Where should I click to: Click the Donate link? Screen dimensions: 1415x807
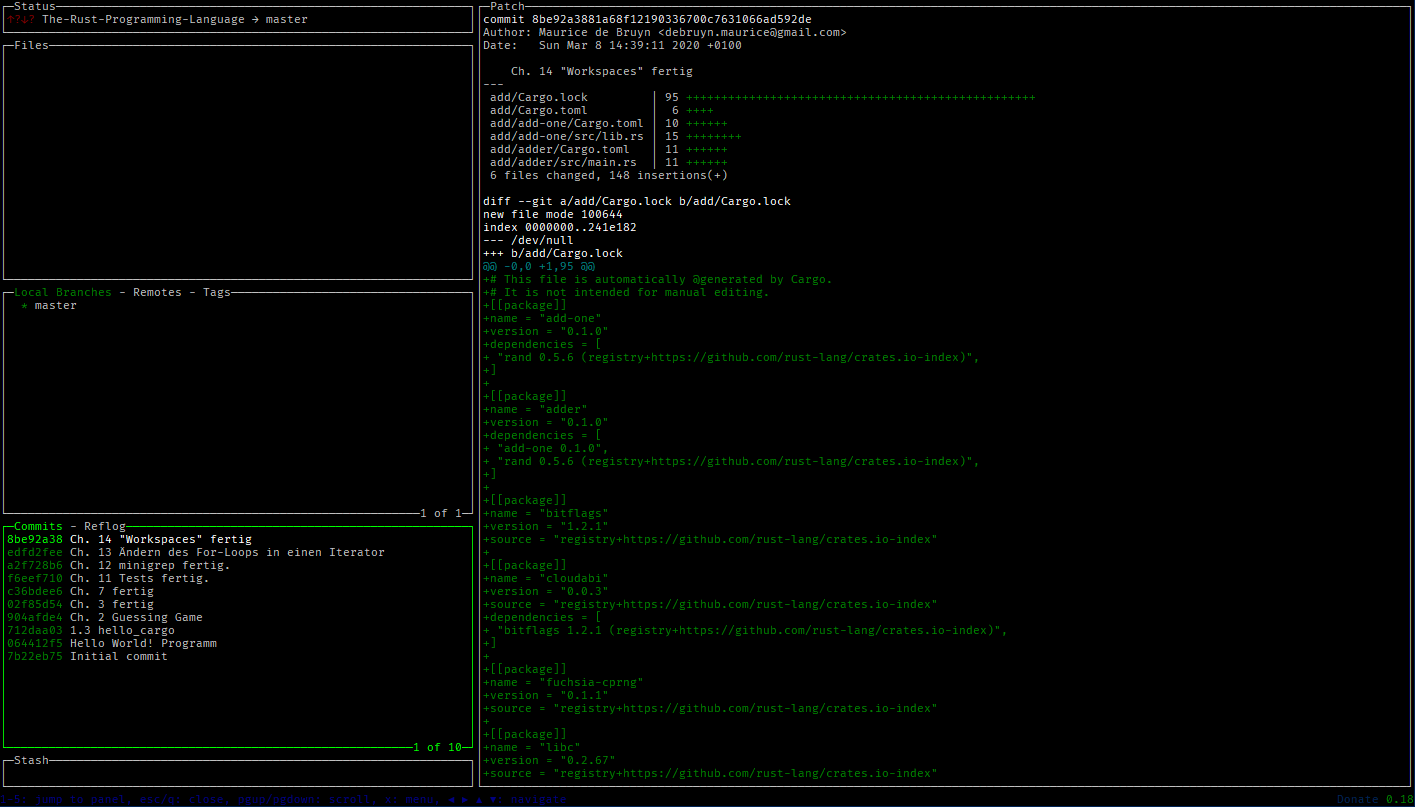[1357, 799]
